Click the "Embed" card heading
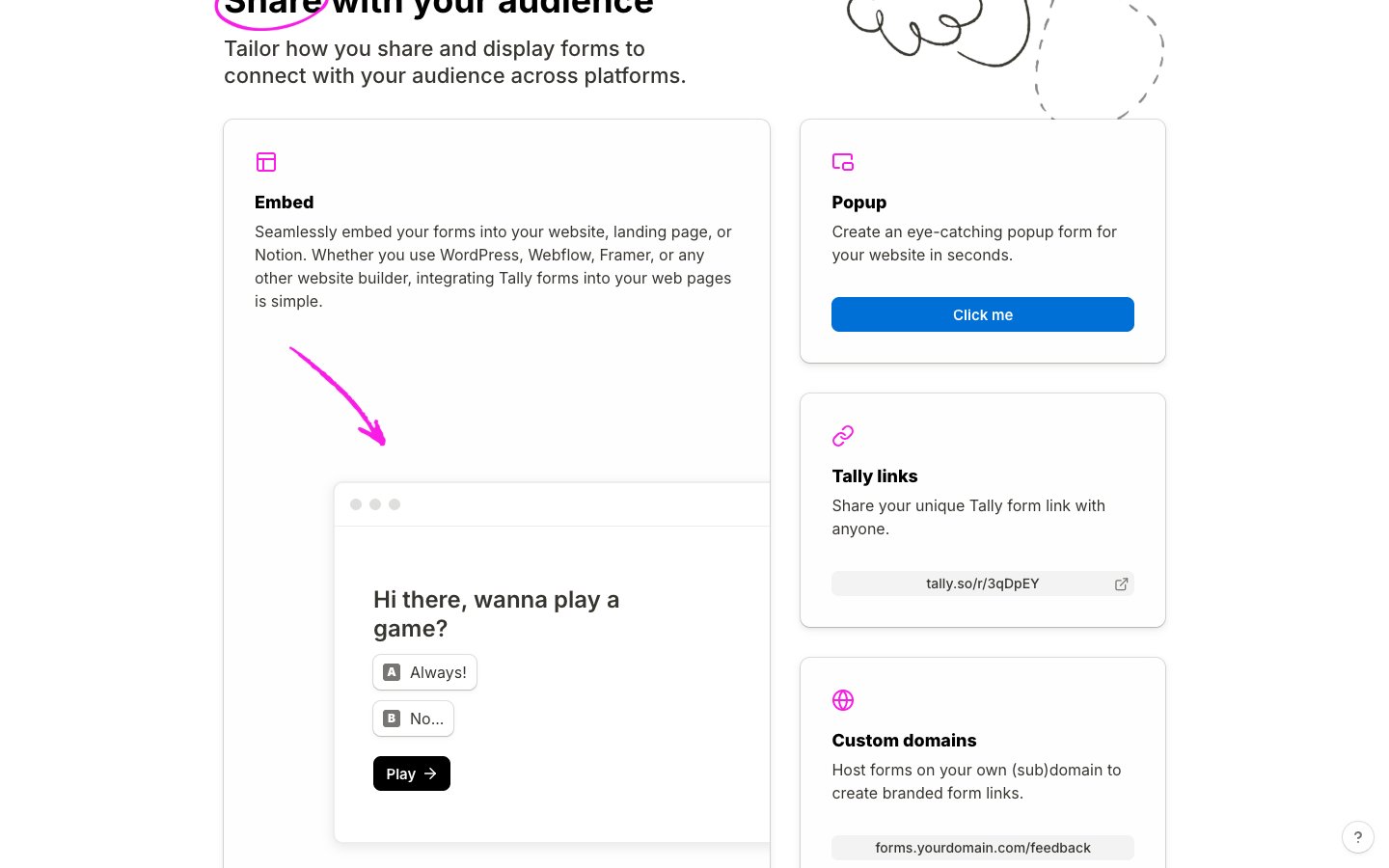Screen dimensions: 1389x868 (x=285, y=203)
